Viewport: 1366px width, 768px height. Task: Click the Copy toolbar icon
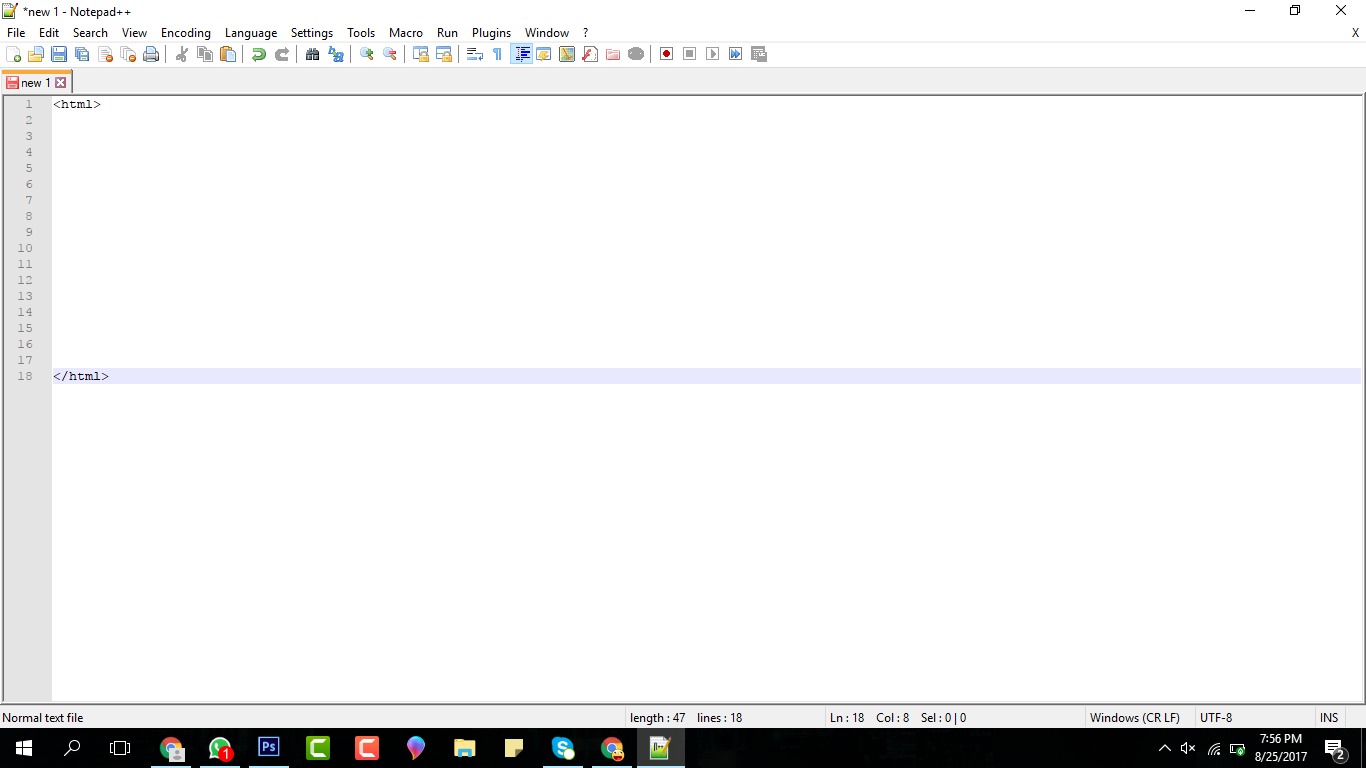click(205, 54)
